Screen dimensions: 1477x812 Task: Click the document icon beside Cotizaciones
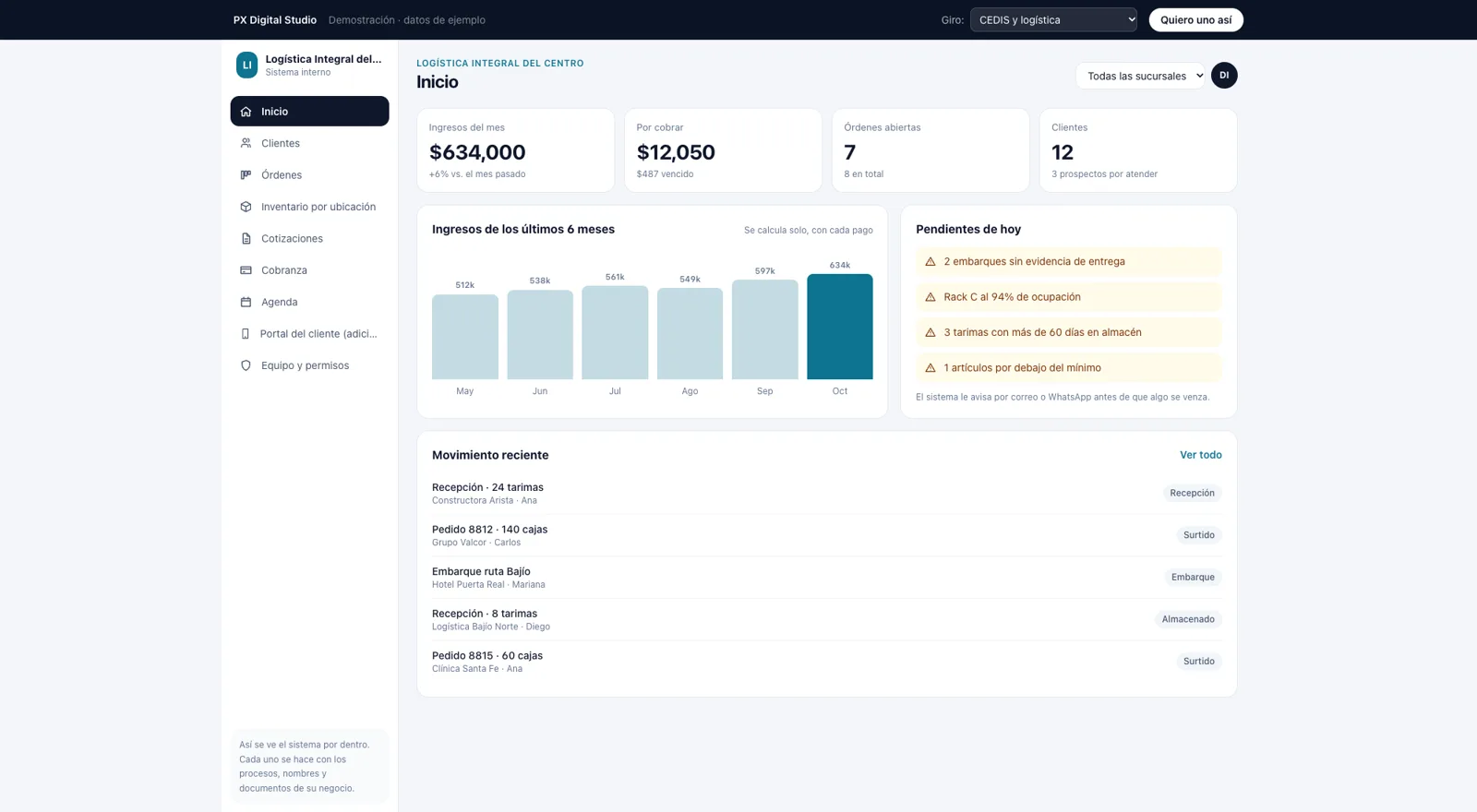[246, 238]
